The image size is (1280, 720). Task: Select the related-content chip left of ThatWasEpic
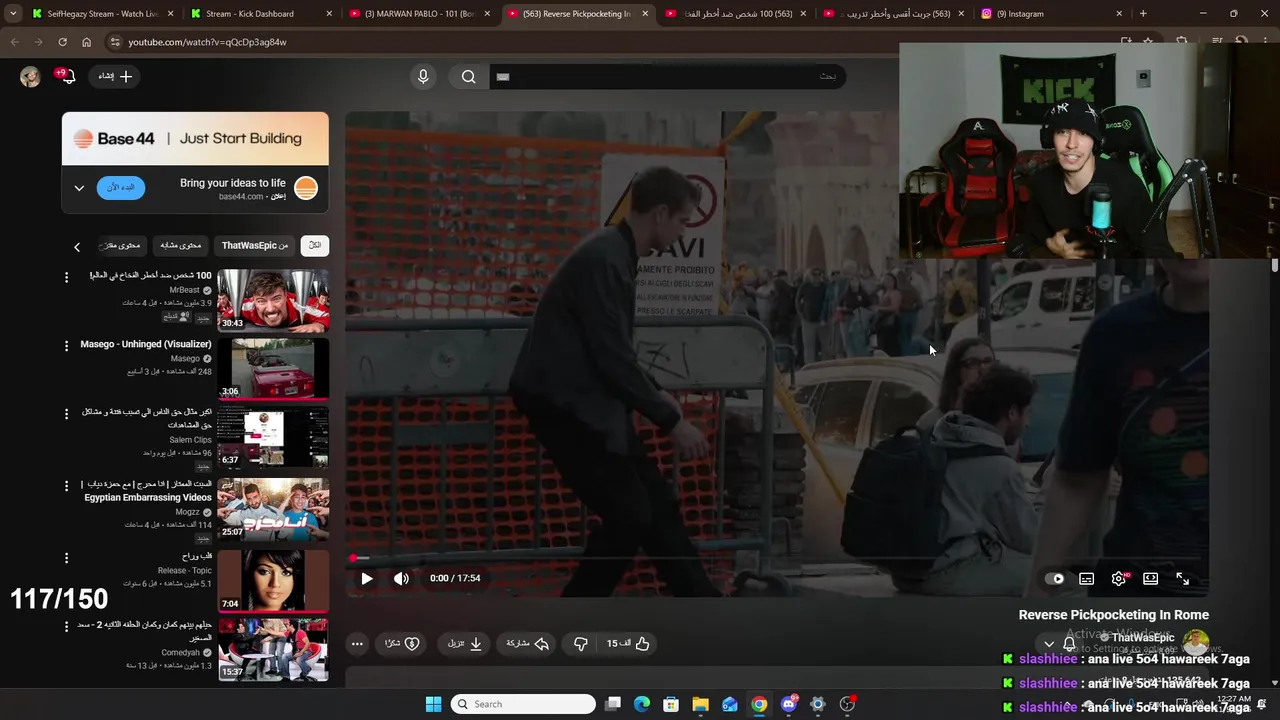point(181,245)
